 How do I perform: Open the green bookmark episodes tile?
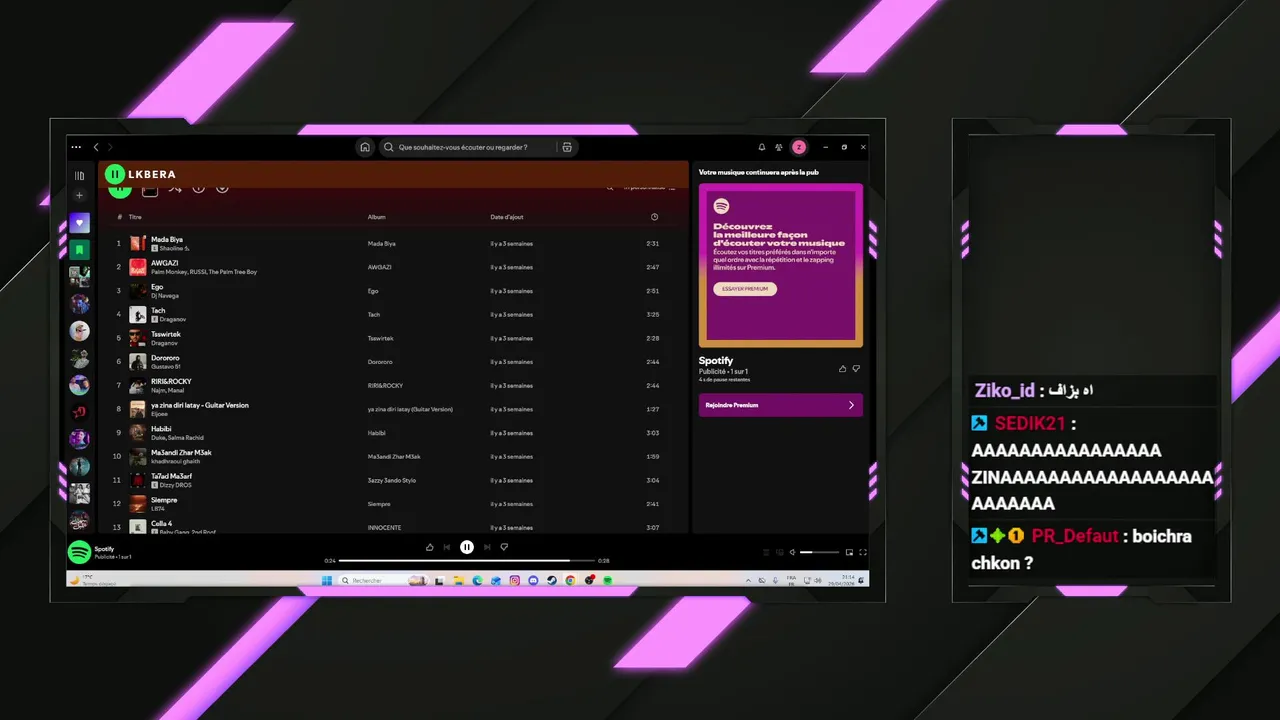click(80, 249)
